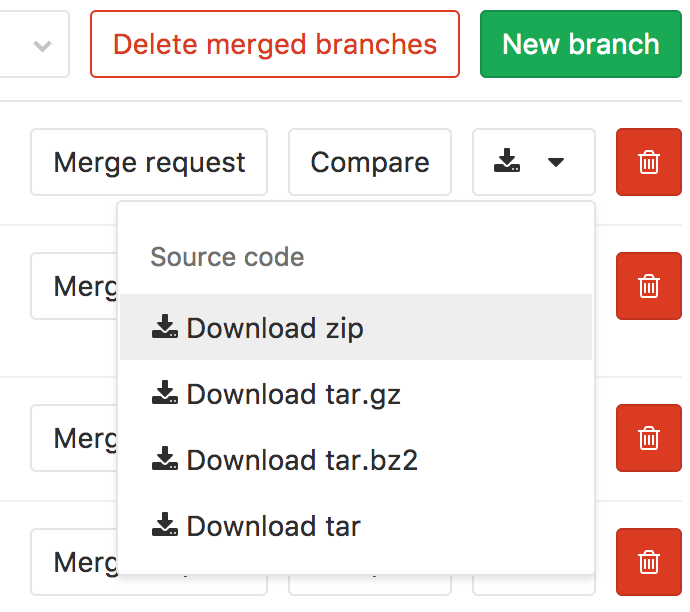Click the download icon next to Download zip
The width and height of the screenshot is (690, 612).
click(165, 326)
